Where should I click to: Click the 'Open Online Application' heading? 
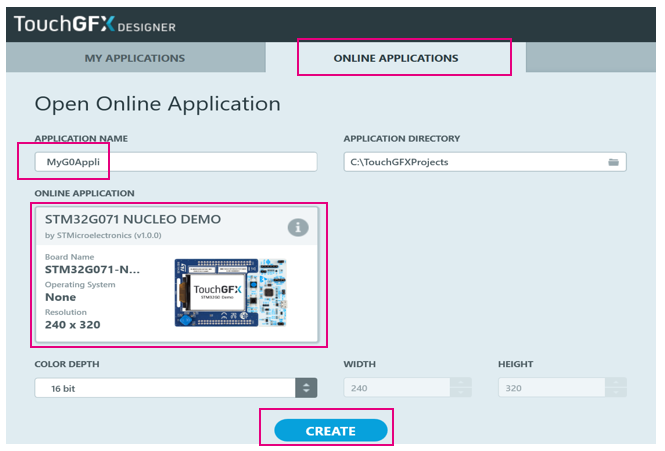(x=157, y=104)
